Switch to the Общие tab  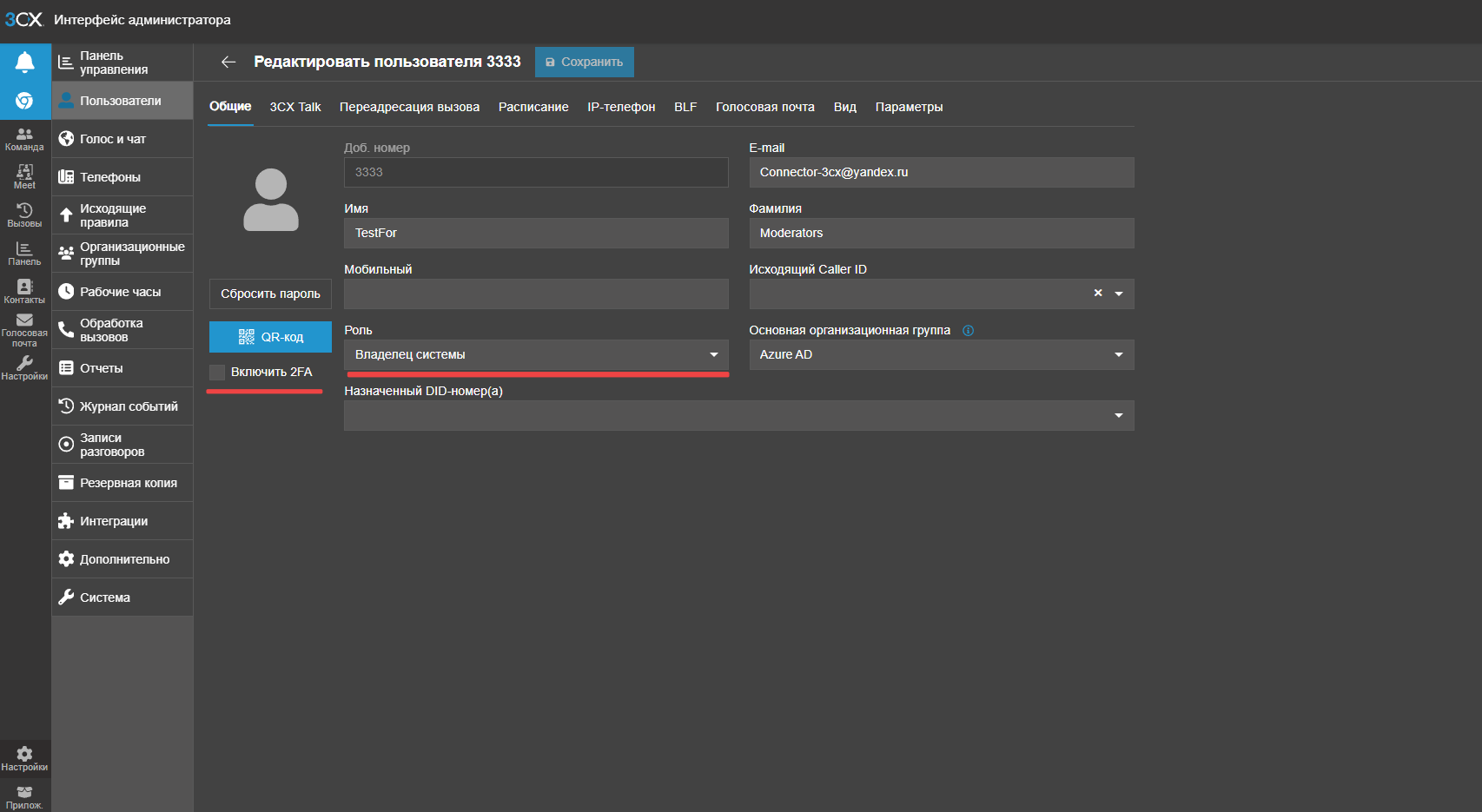(x=230, y=106)
